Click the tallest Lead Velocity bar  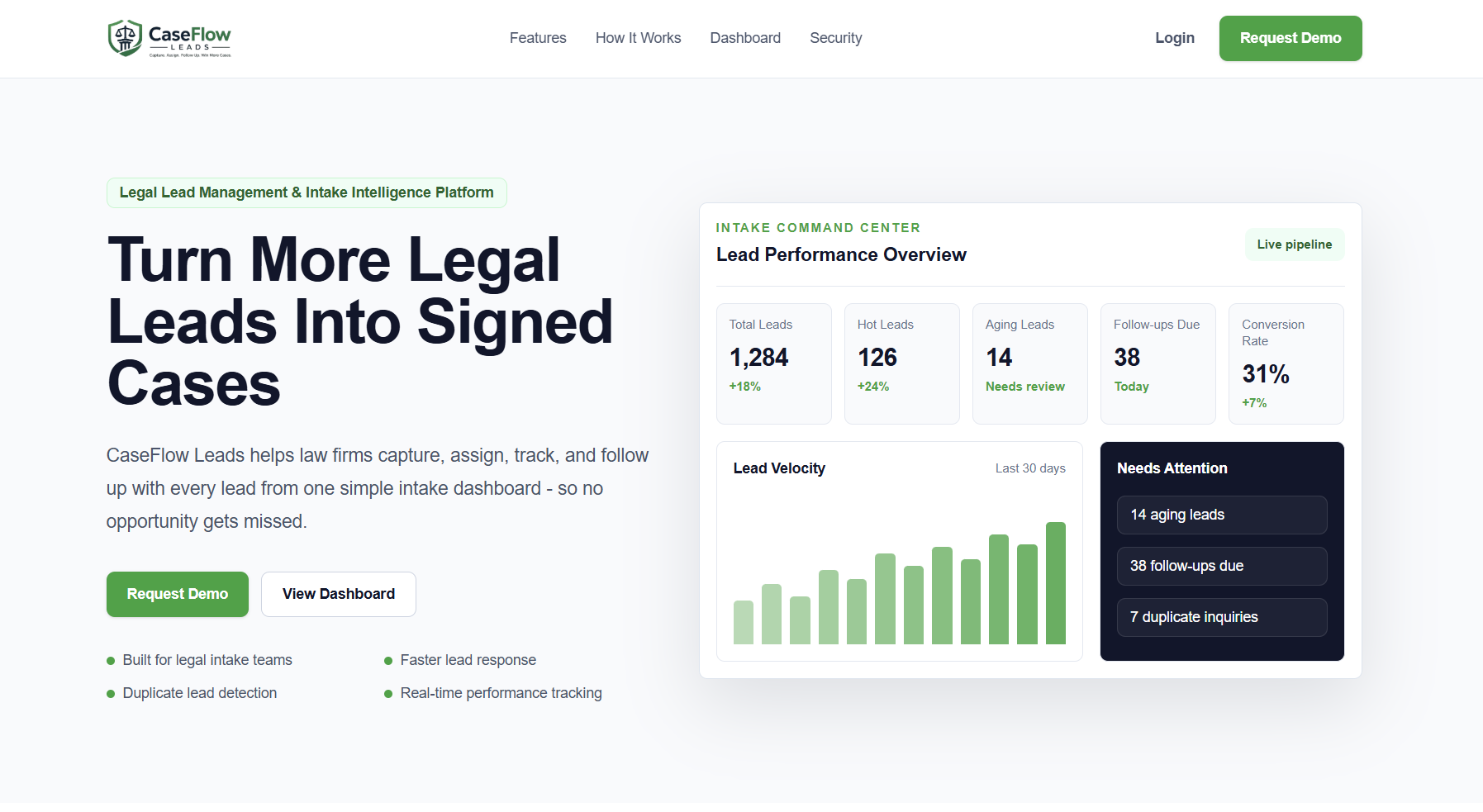1056,583
